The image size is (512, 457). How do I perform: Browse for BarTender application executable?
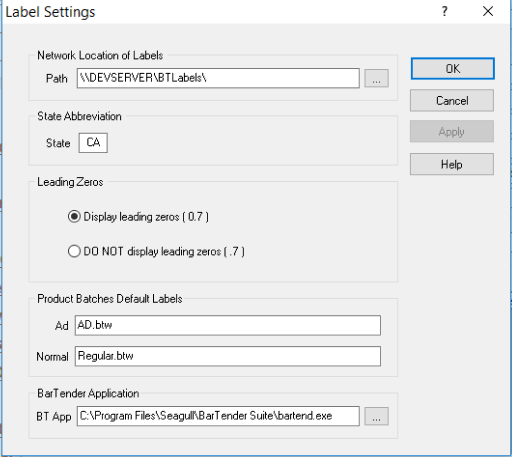[x=376, y=416]
